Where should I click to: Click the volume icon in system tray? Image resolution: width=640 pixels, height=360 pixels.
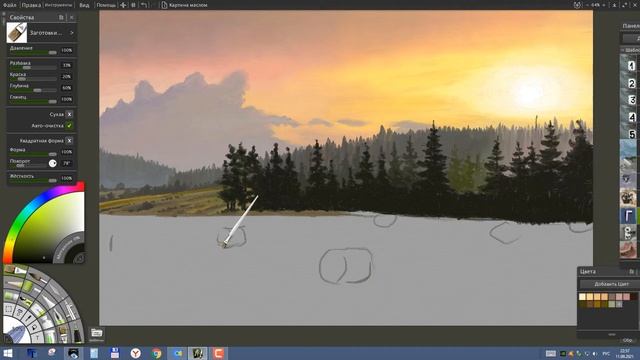pos(595,353)
